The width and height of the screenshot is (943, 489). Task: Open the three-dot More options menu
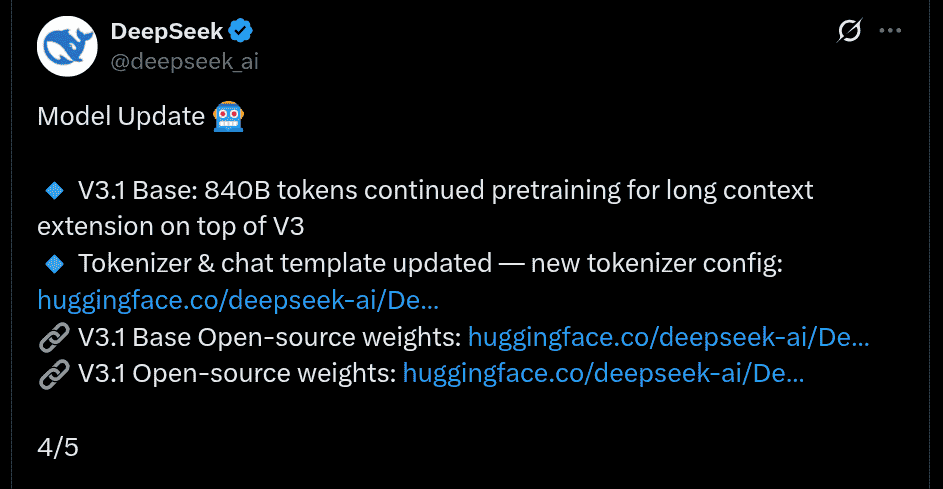[x=890, y=32]
